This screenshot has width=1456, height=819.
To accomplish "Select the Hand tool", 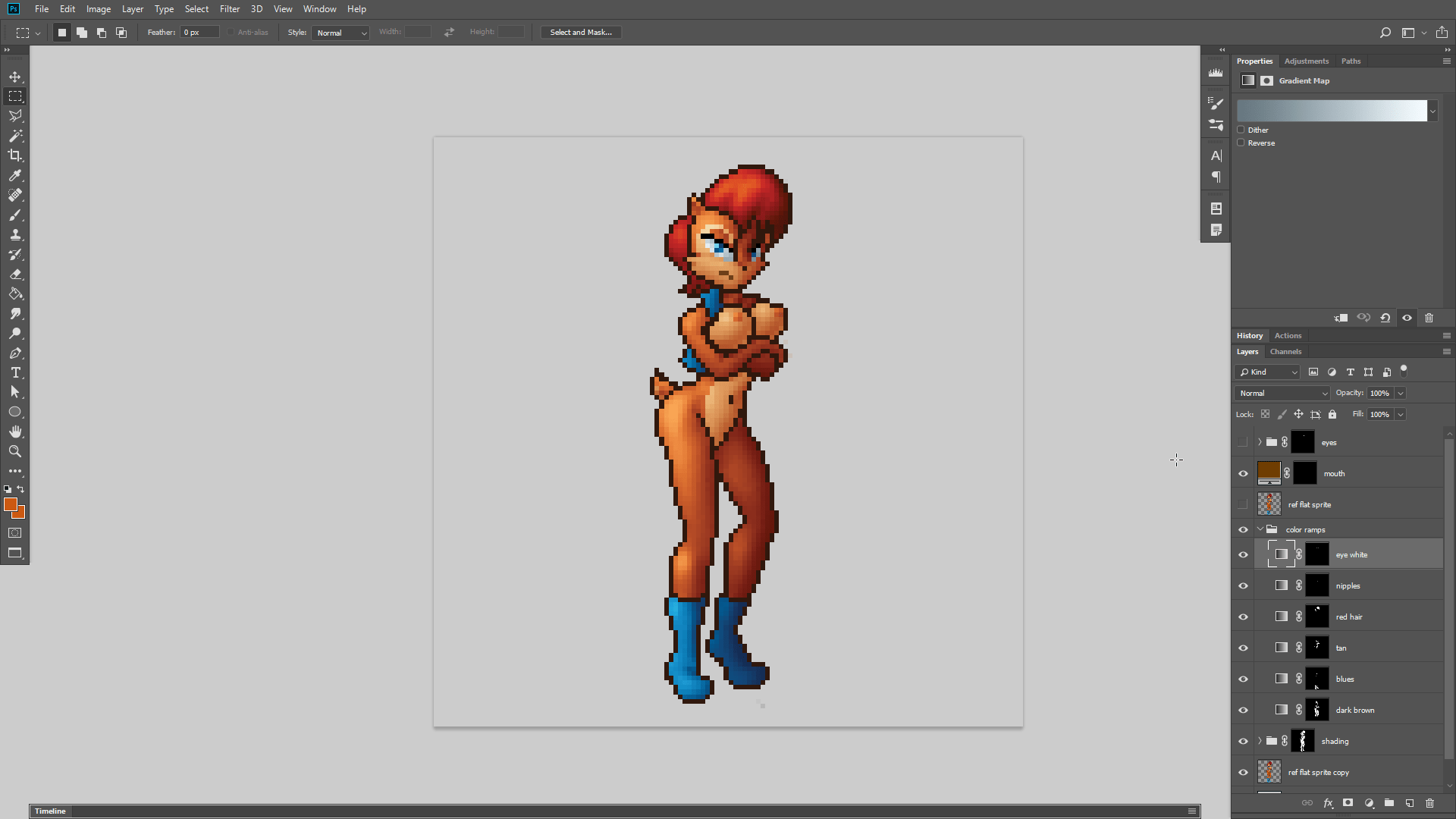I will coord(15,431).
